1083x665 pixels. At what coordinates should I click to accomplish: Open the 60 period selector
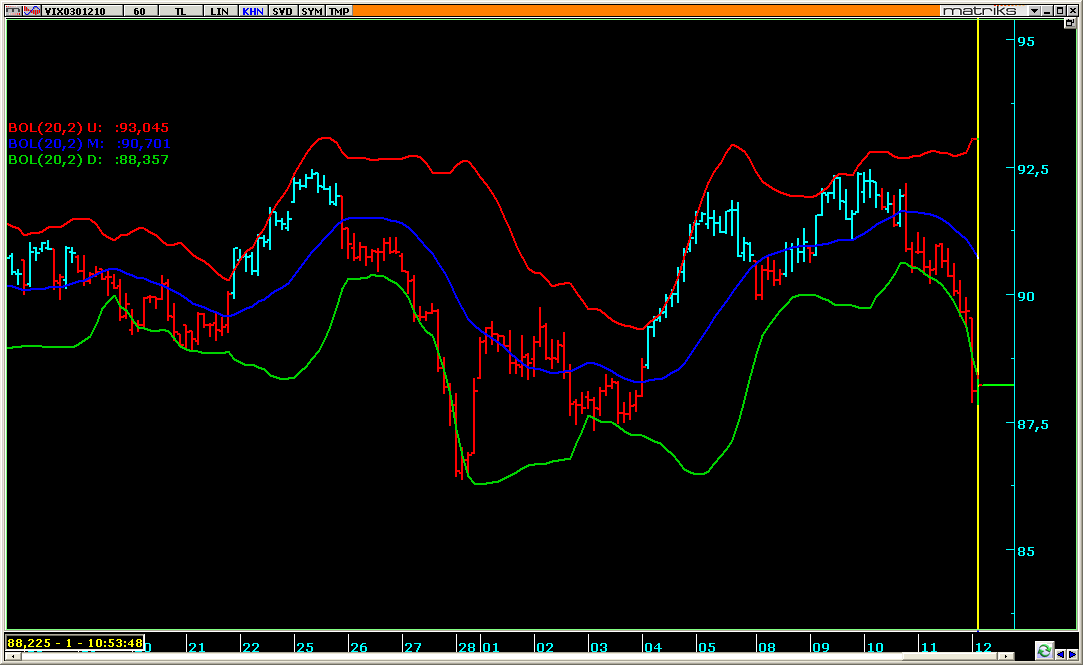pos(139,11)
